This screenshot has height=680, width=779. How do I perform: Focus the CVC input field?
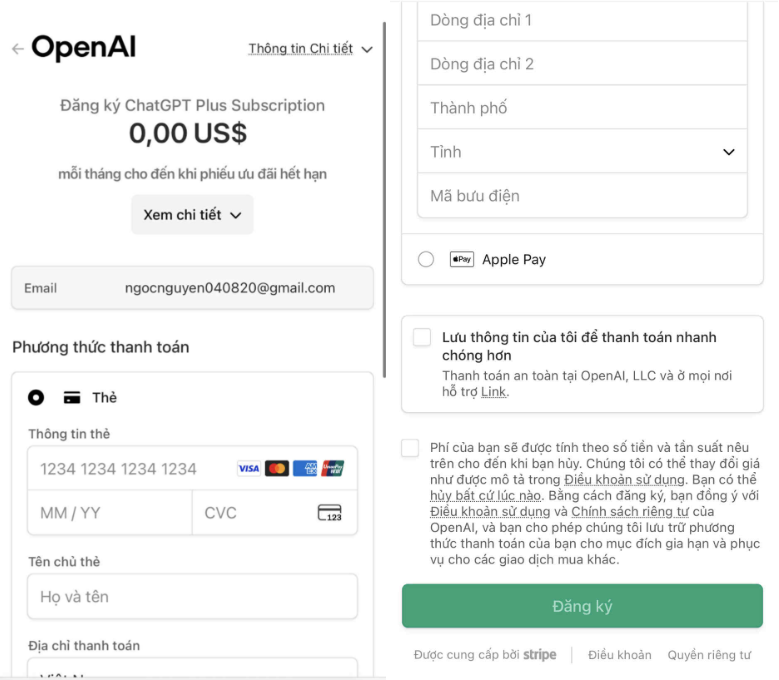(275, 513)
